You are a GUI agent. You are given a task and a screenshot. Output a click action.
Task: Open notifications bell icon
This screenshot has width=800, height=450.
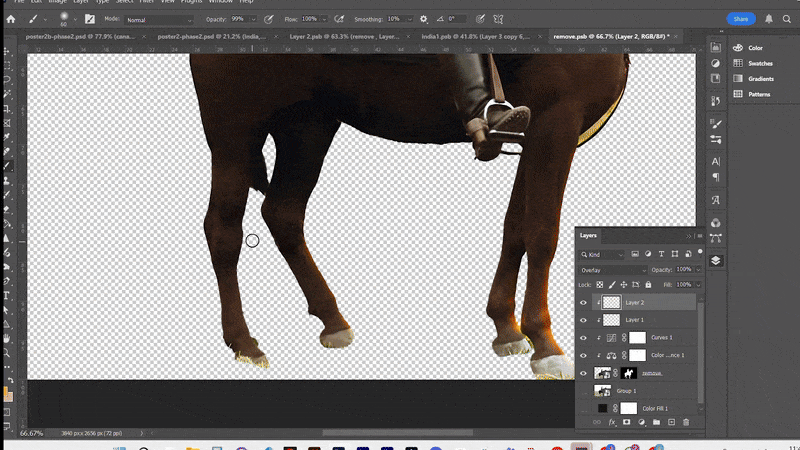tap(768, 19)
